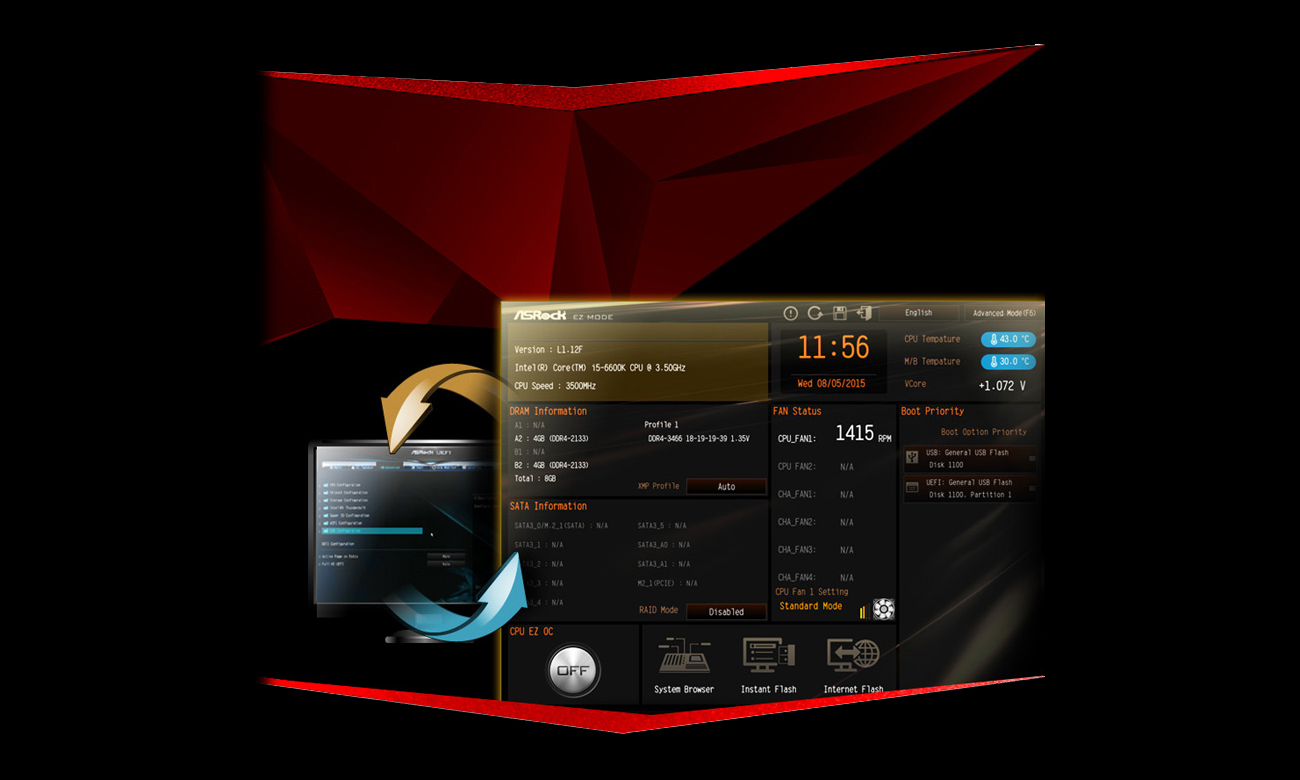
Task: Click the A1 : N/A memory slot row
Action: click(530, 425)
